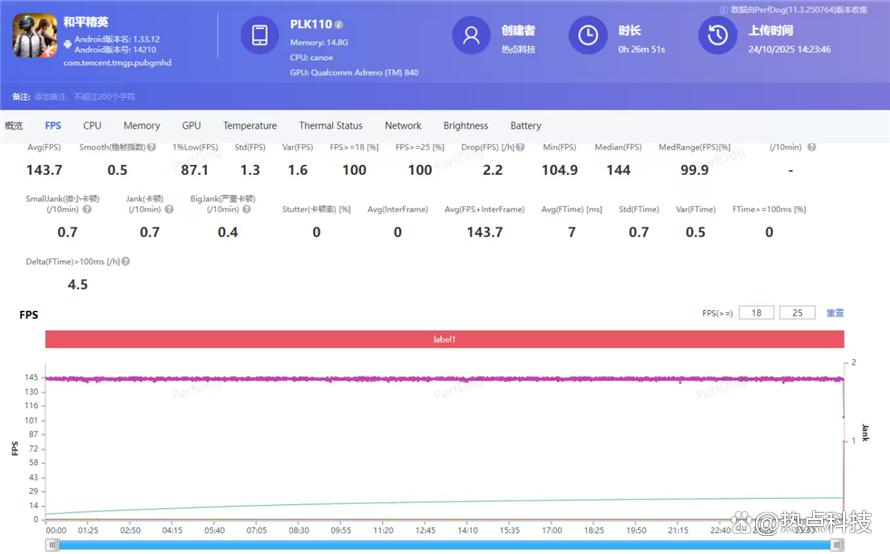Click the MedRange(FPS) value 99.9
Image resolution: width=890 pixels, height=554 pixels.
pos(694,170)
